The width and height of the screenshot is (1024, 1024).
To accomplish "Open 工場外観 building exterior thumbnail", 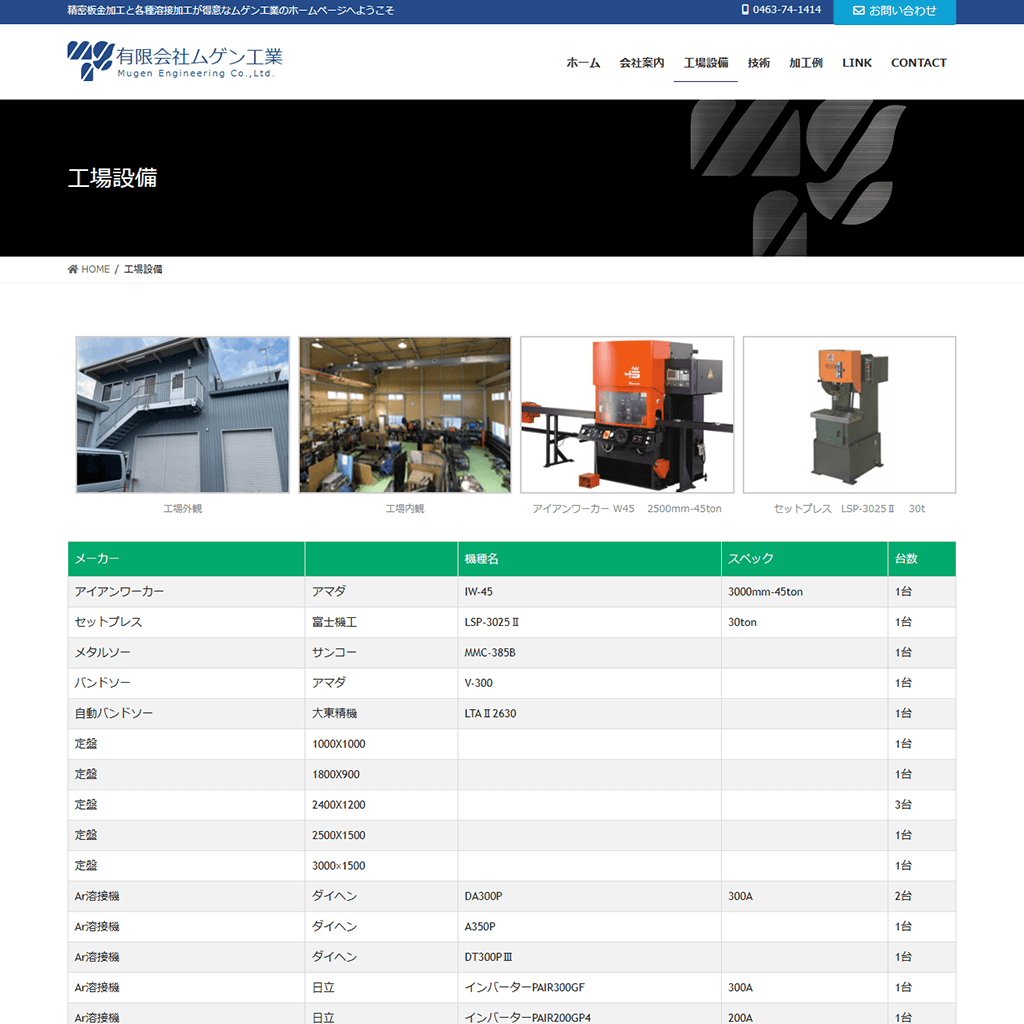I will pyautogui.click(x=183, y=415).
